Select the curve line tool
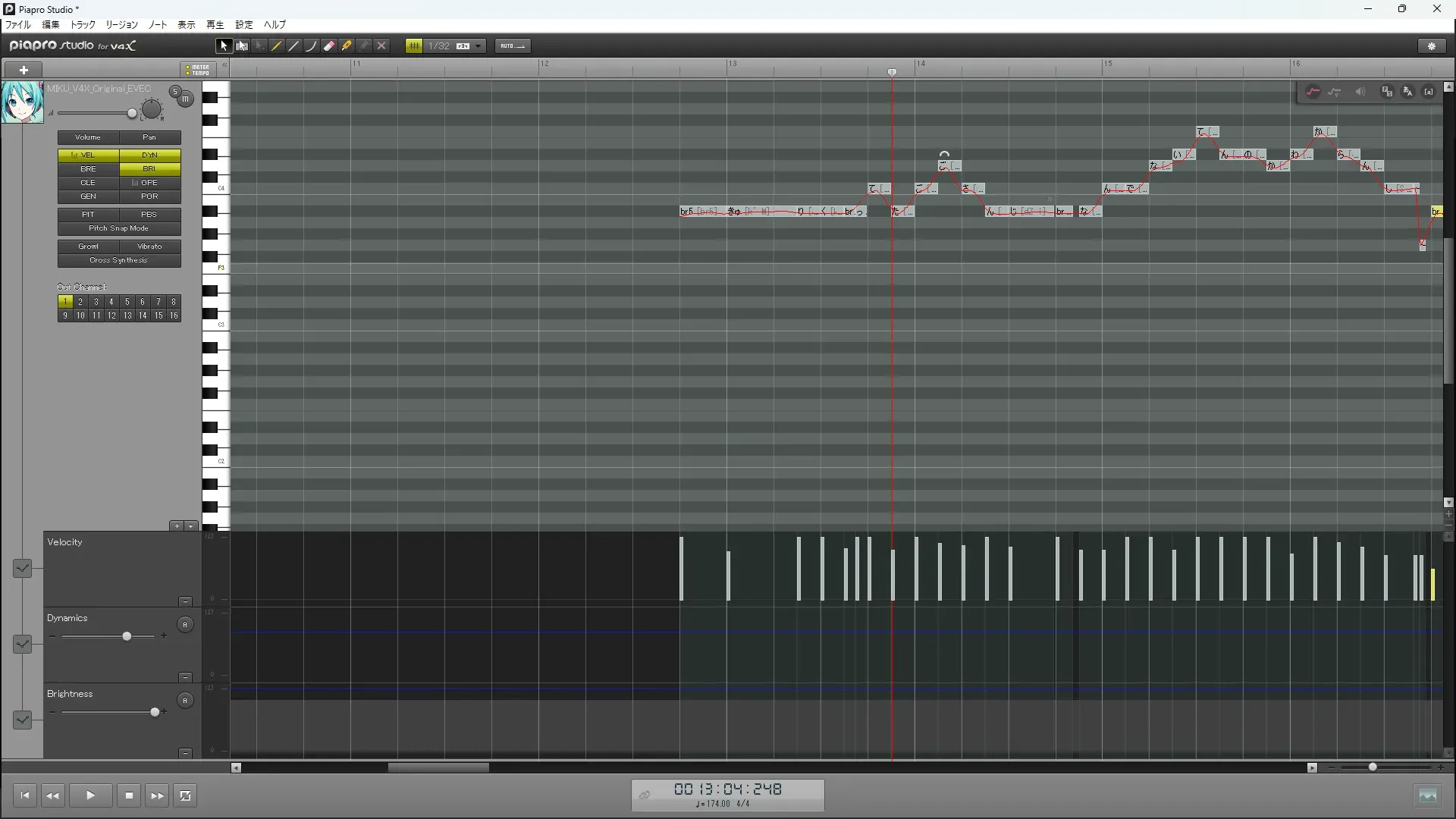Viewport: 1456px width, 819px height. click(312, 46)
